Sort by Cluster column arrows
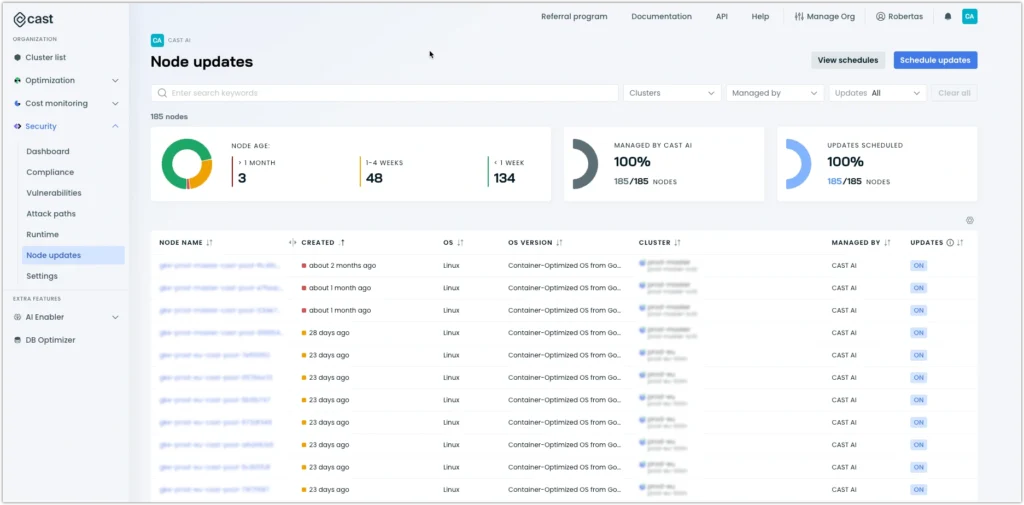This screenshot has height=505, width=1024. (677, 242)
